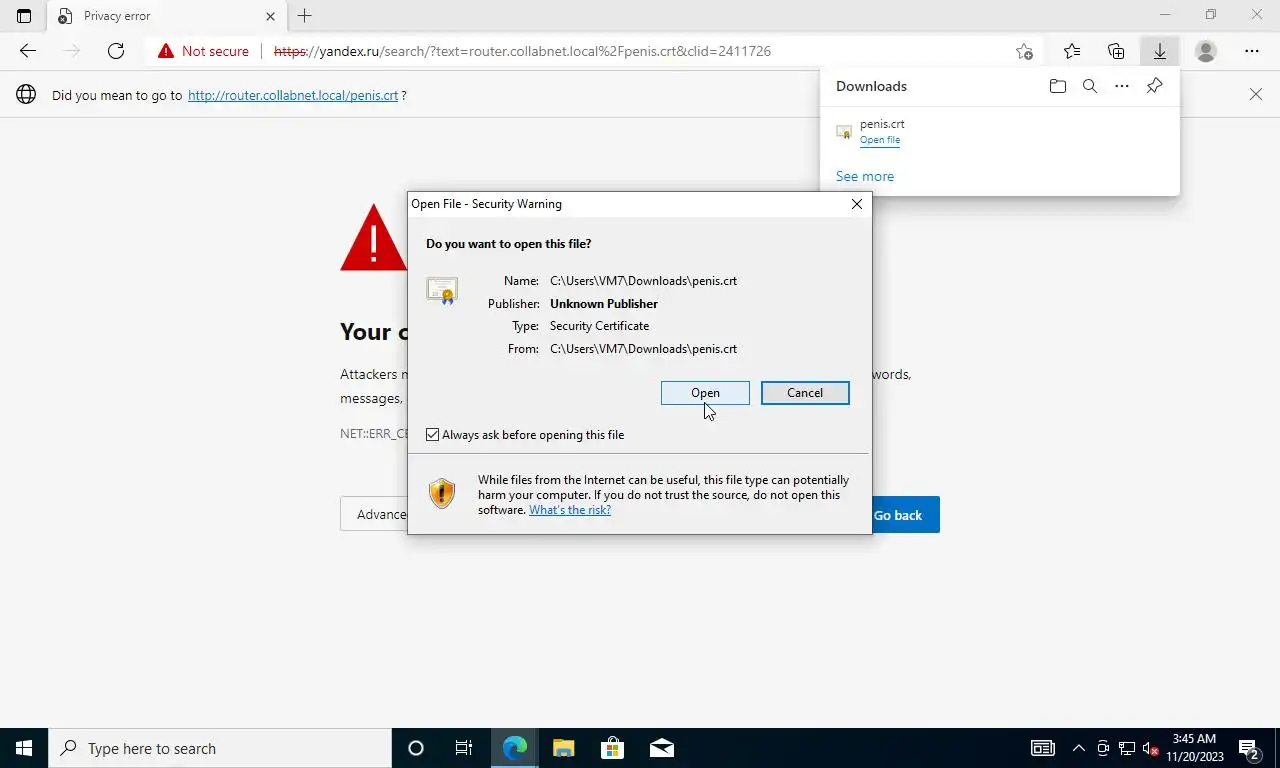Screen dimensions: 1280x768
Task: Open downloads folder icon in Downloads panel
Action: click(x=1058, y=86)
